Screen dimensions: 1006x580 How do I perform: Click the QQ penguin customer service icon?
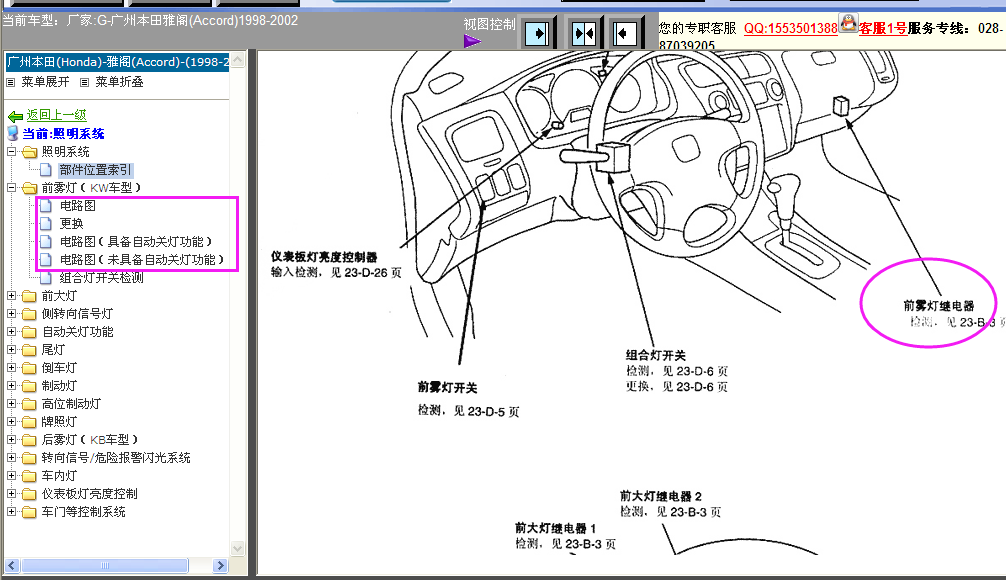tap(848, 23)
